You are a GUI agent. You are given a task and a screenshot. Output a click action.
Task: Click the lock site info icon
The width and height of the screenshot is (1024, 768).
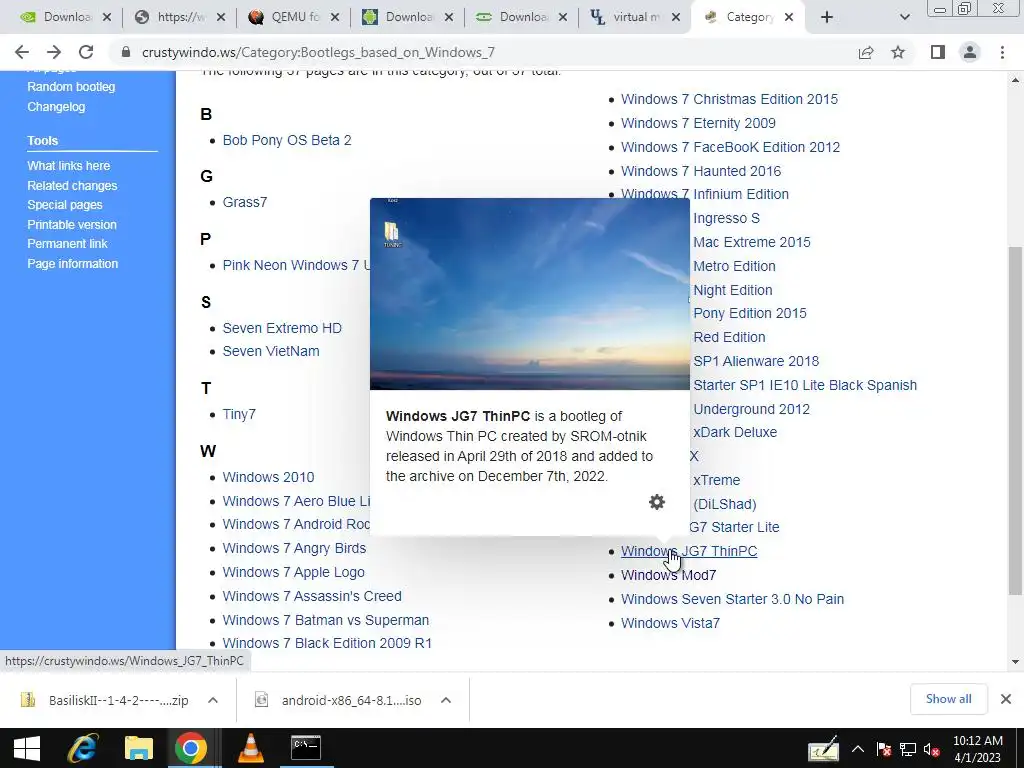coord(126,52)
